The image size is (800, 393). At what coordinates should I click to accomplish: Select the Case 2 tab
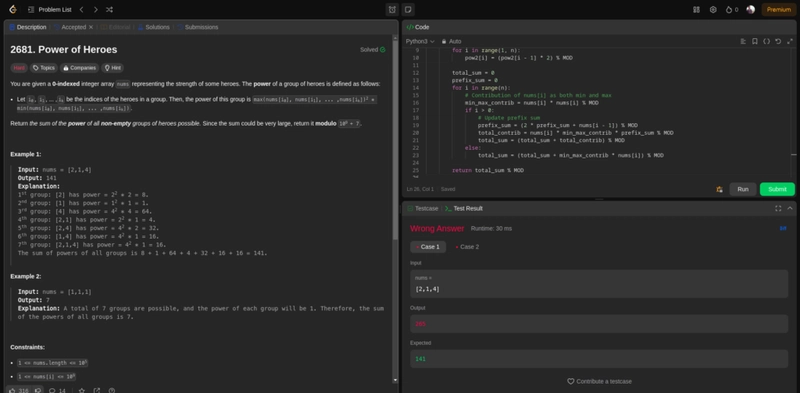[467, 247]
